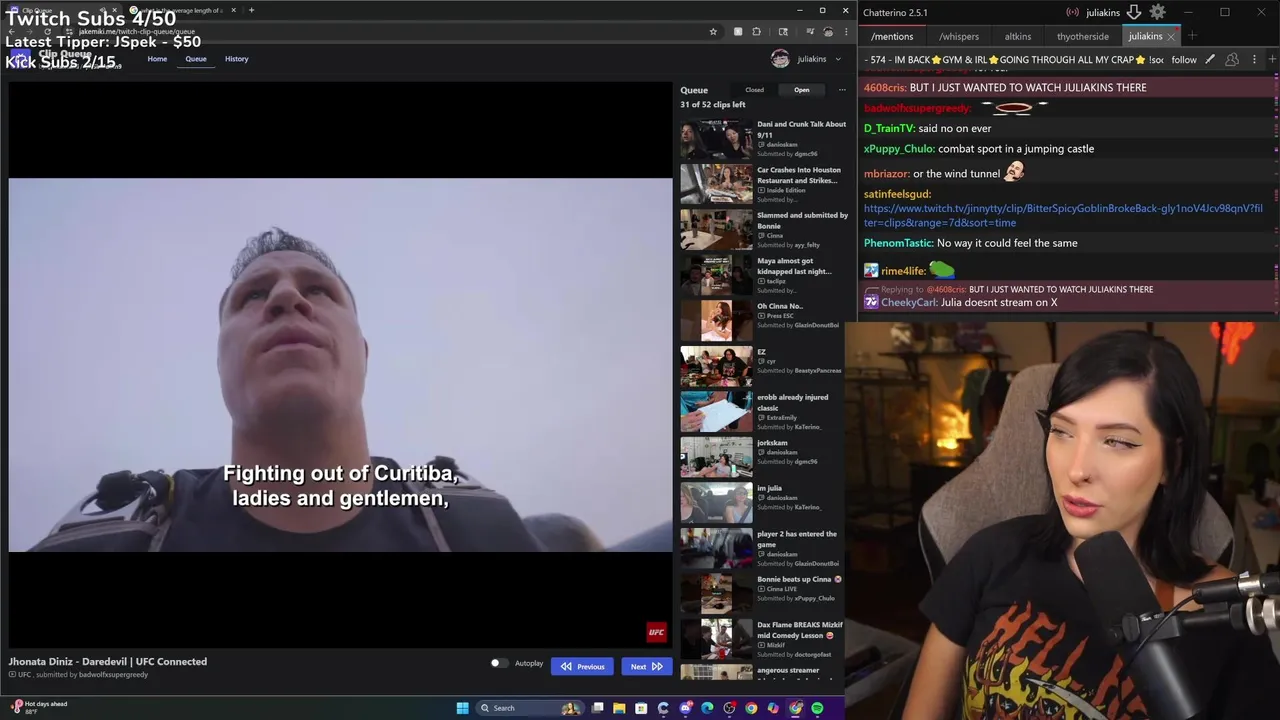
Task: Open the Chrome three-dots menu
Action: click(x=848, y=32)
